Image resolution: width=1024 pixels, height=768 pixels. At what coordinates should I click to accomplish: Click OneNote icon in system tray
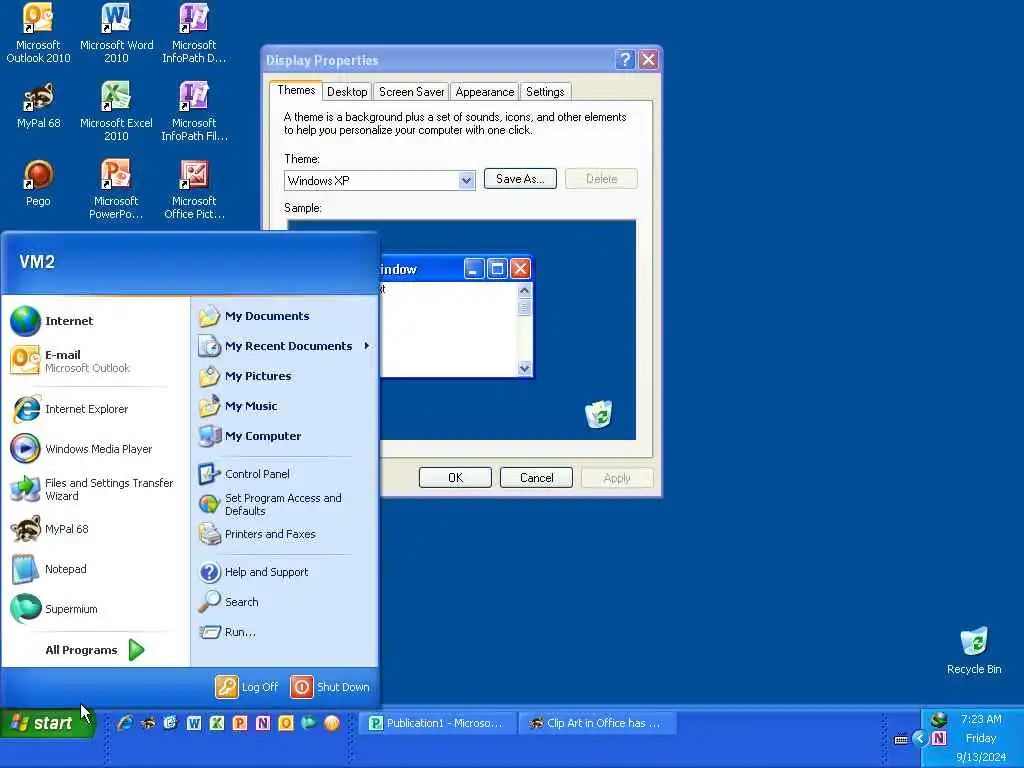click(939, 738)
